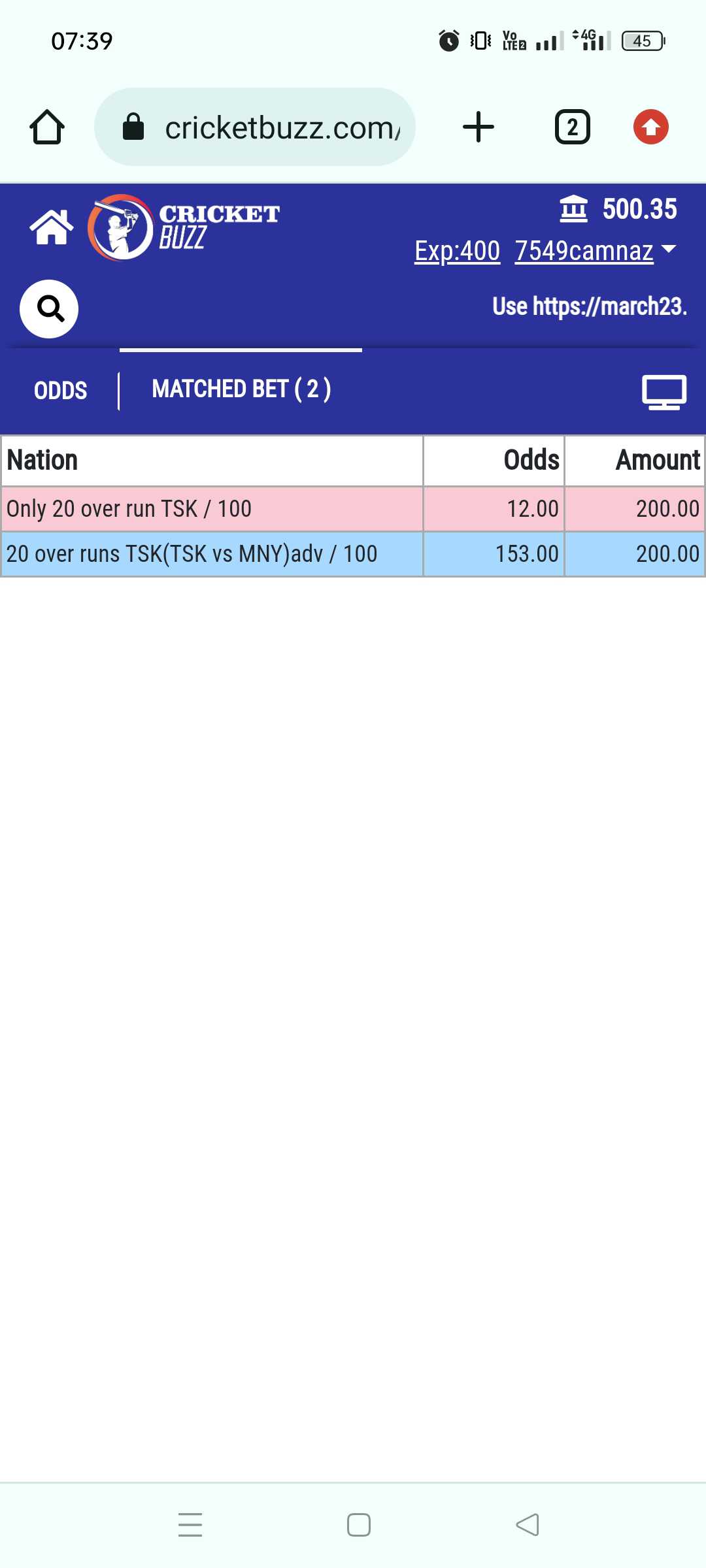Show live TV screen icon
This screenshot has width=706, height=1568.
click(664, 392)
